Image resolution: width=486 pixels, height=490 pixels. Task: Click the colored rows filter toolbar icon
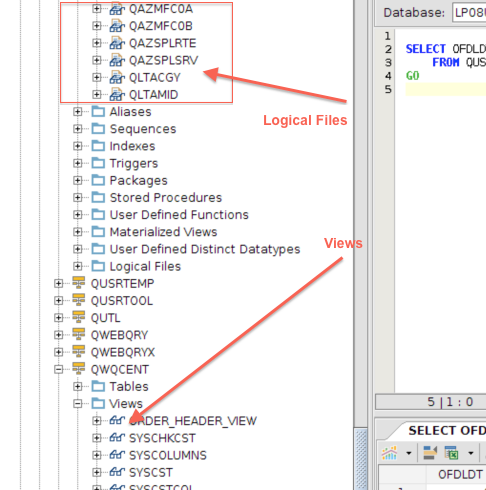[x=430, y=453]
